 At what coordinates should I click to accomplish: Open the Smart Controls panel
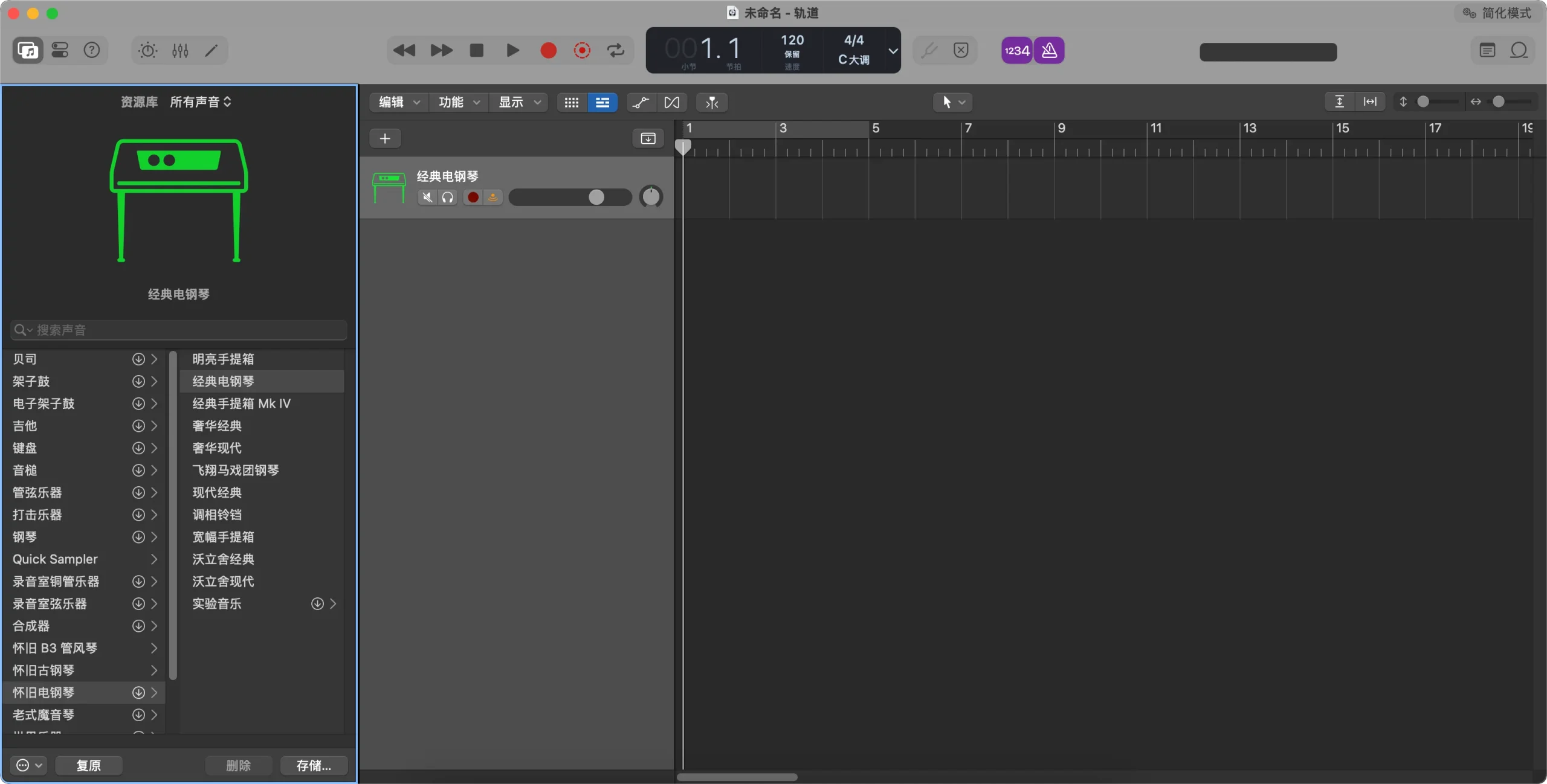147,50
